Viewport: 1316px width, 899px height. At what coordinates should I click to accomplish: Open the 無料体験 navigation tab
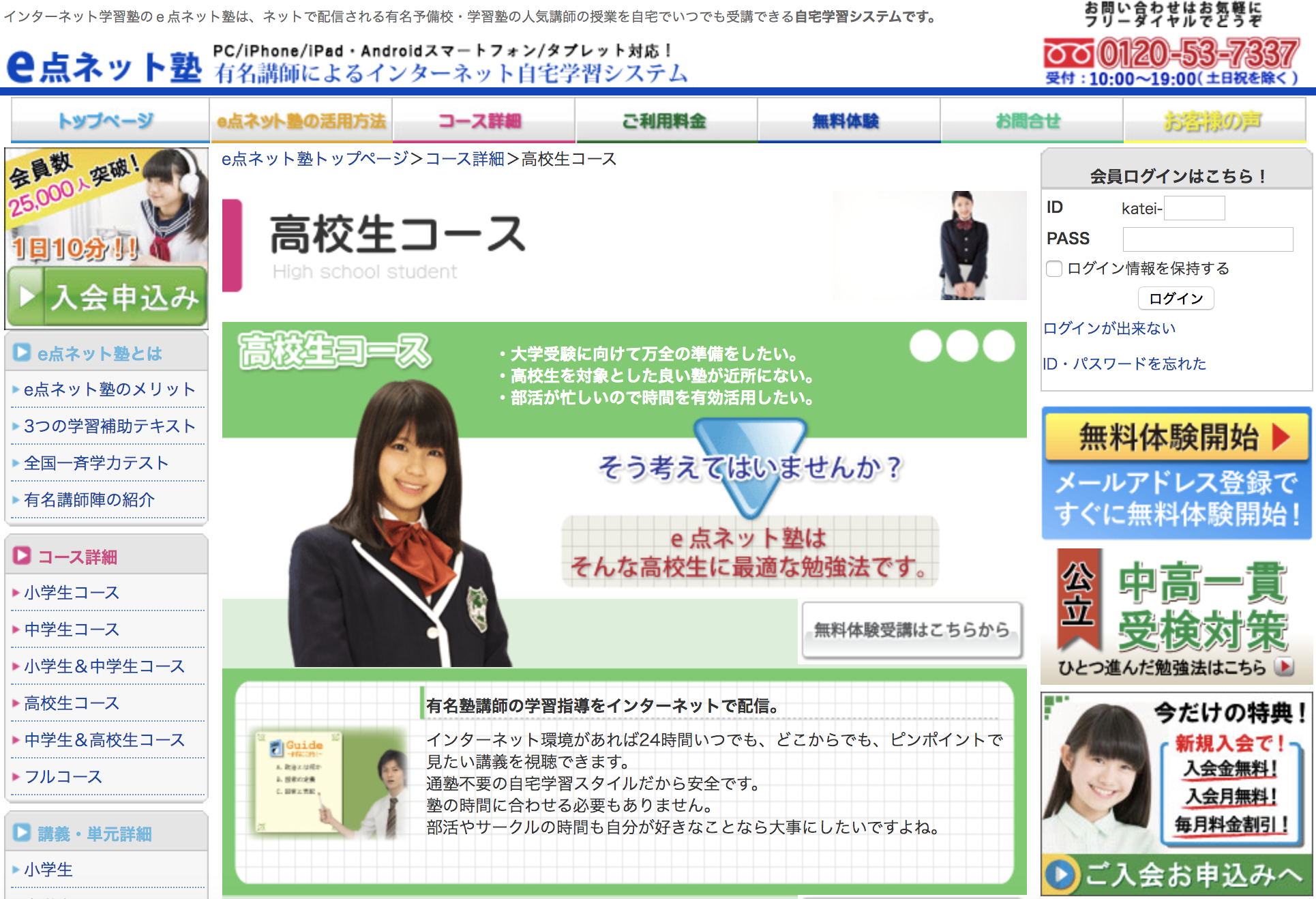(x=849, y=121)
